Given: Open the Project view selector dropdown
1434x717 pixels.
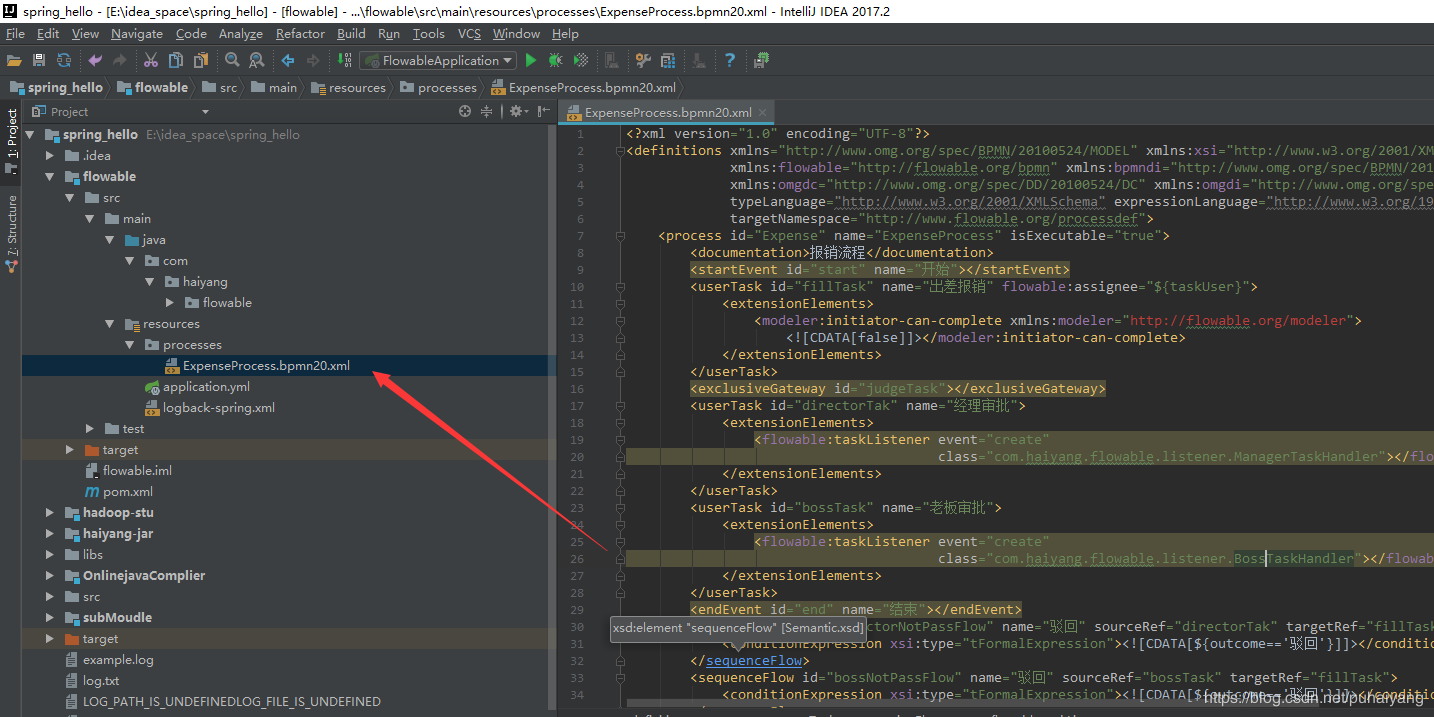Looking at the screenshot, I should pyautogui.click(x=205, y=112).
